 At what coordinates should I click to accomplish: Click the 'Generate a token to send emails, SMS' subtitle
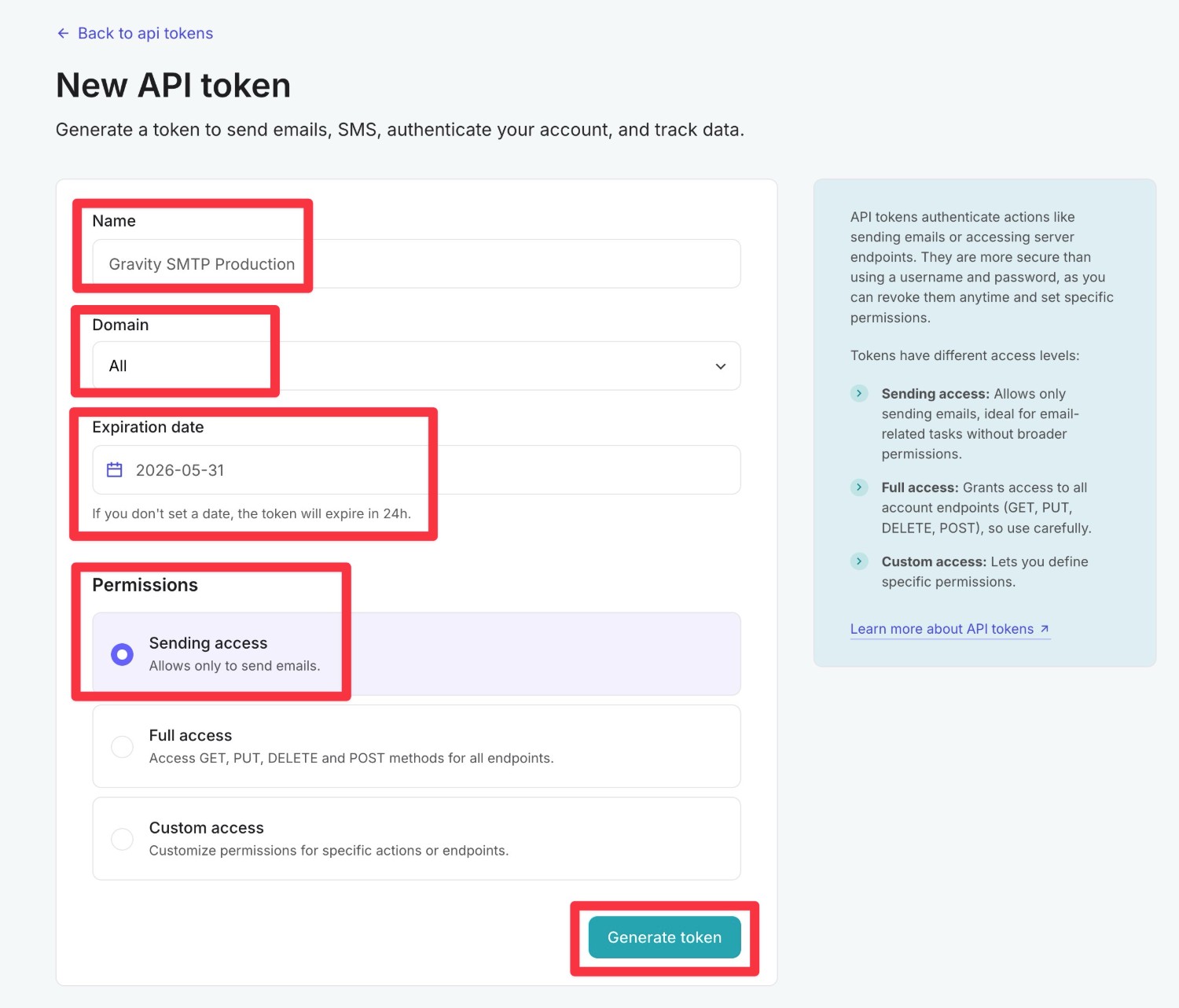pyautogui.click(x=399, y=130)
